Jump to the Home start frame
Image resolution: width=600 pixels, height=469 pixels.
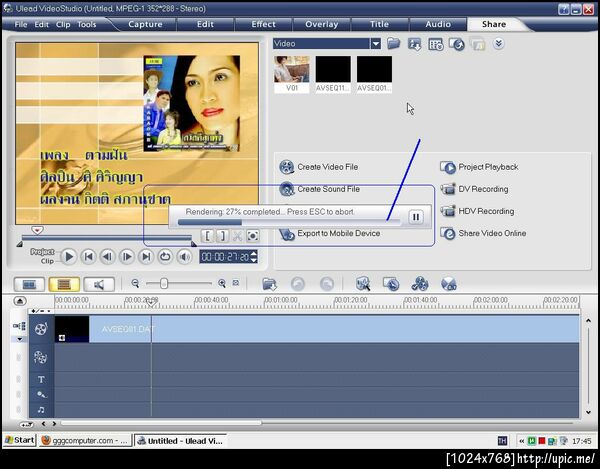(x=88, y=257)
